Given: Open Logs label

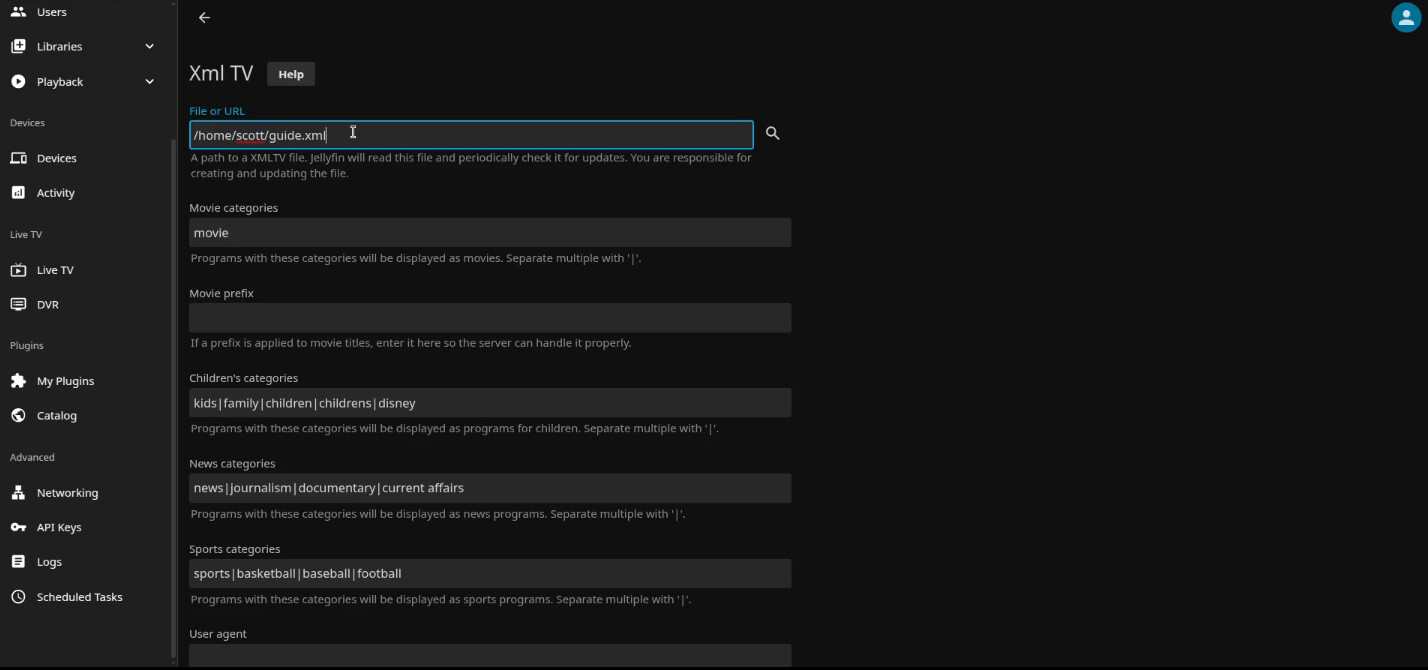Looking at the screenshot, I should [x=49, y=562].
